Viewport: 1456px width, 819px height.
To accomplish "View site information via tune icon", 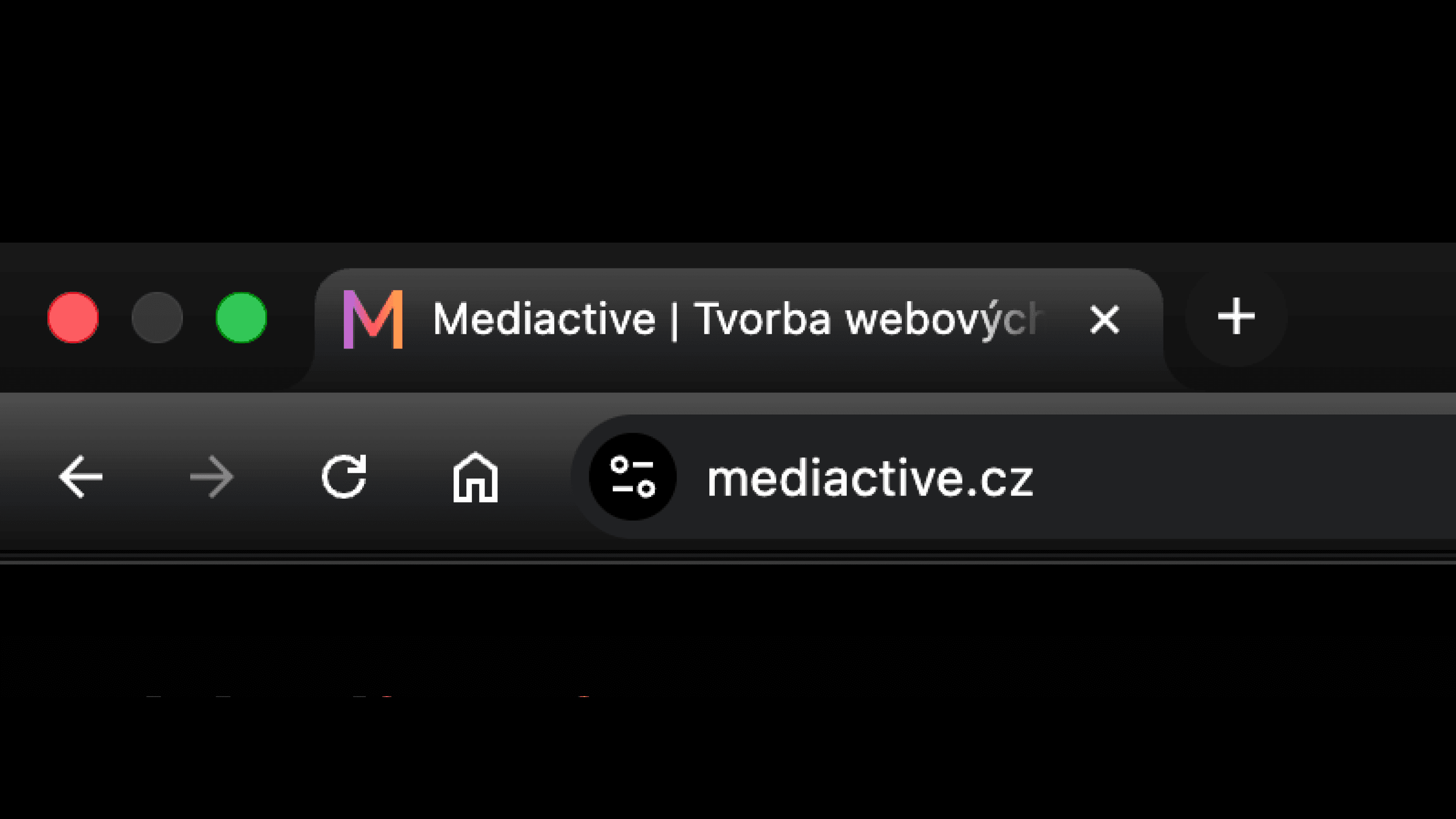I will point(632,476).
